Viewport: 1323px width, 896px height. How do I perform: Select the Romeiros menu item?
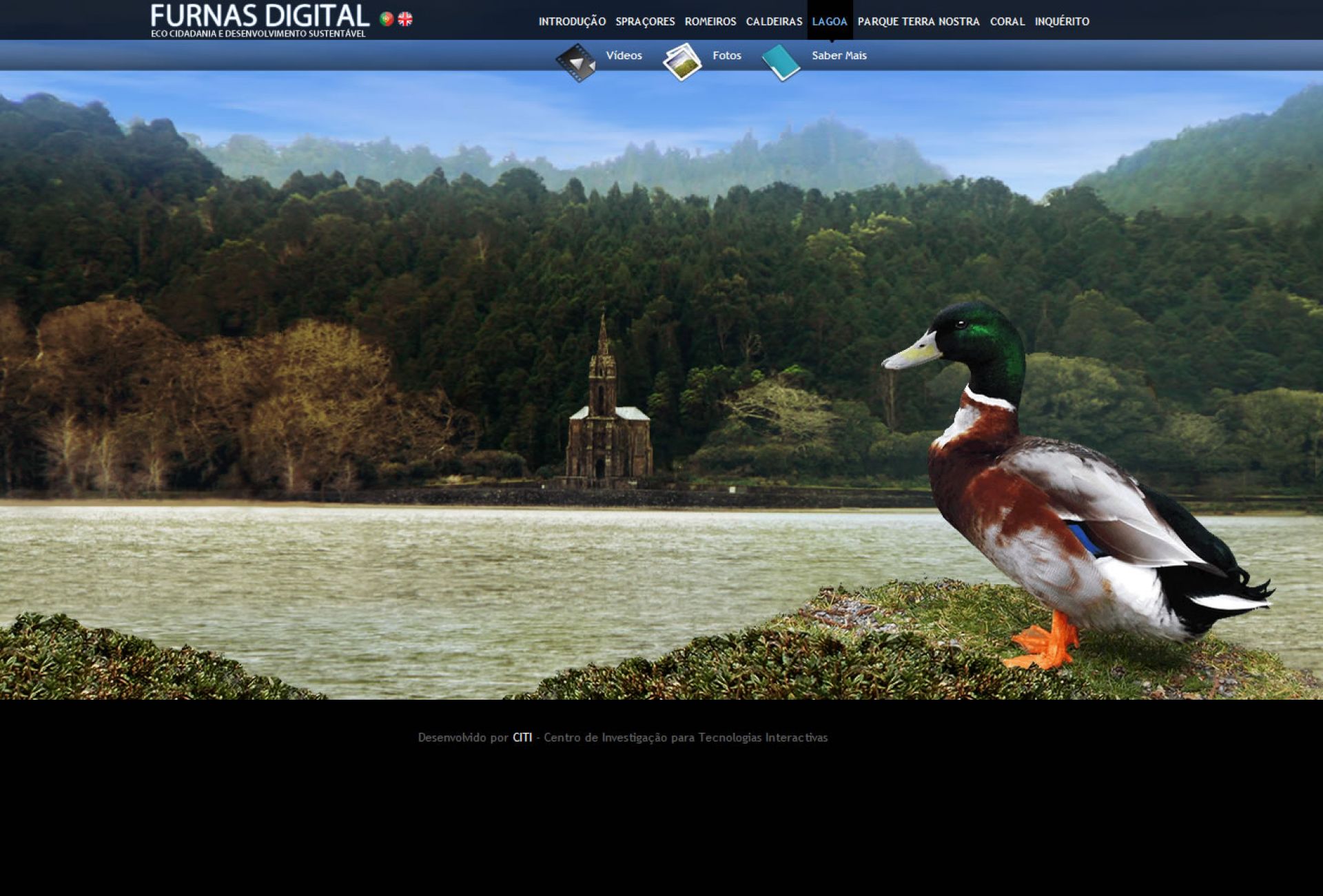click(x=710, y=21)
